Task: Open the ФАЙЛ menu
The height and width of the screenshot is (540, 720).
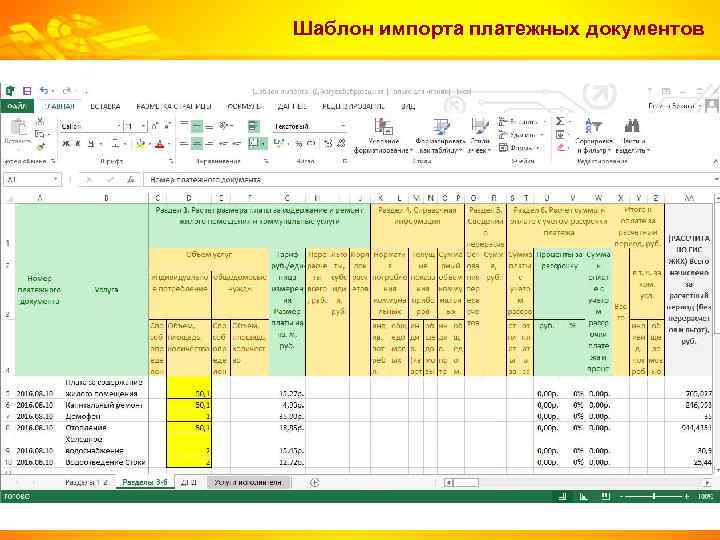Action: pos(17,107)
